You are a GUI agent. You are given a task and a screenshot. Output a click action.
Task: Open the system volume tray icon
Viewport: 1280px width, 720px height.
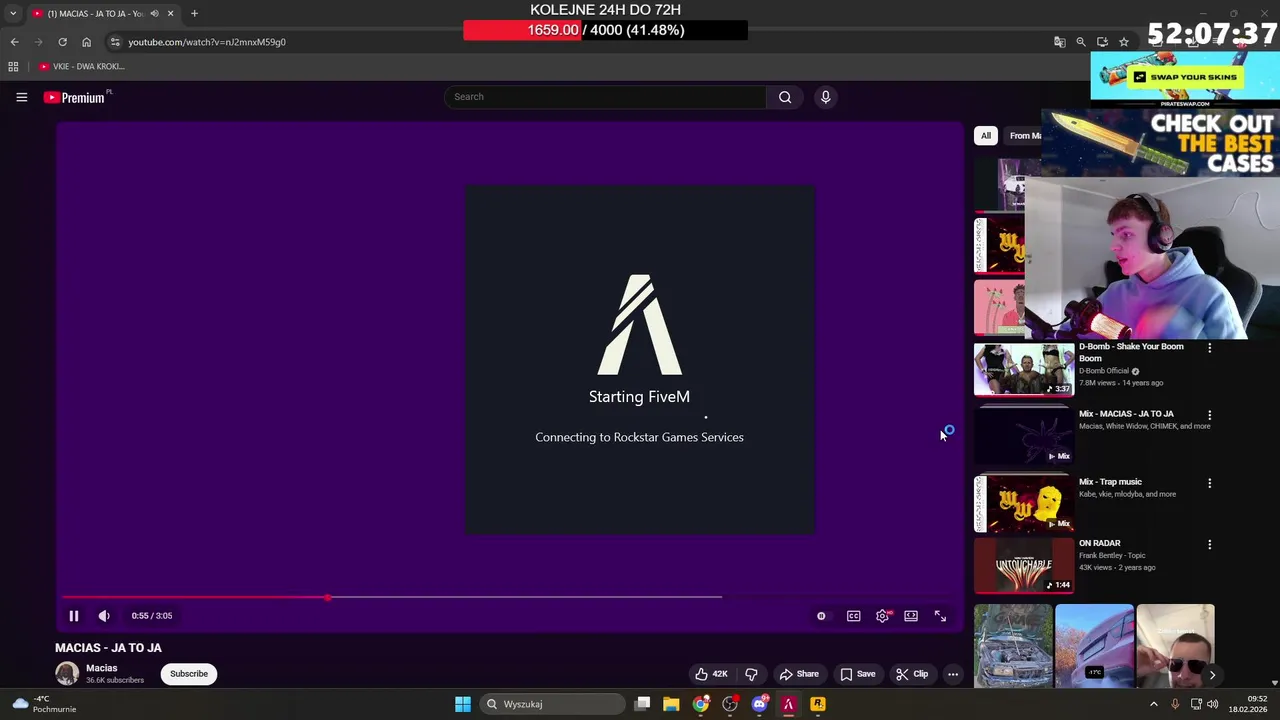(x=1212, y=704)
